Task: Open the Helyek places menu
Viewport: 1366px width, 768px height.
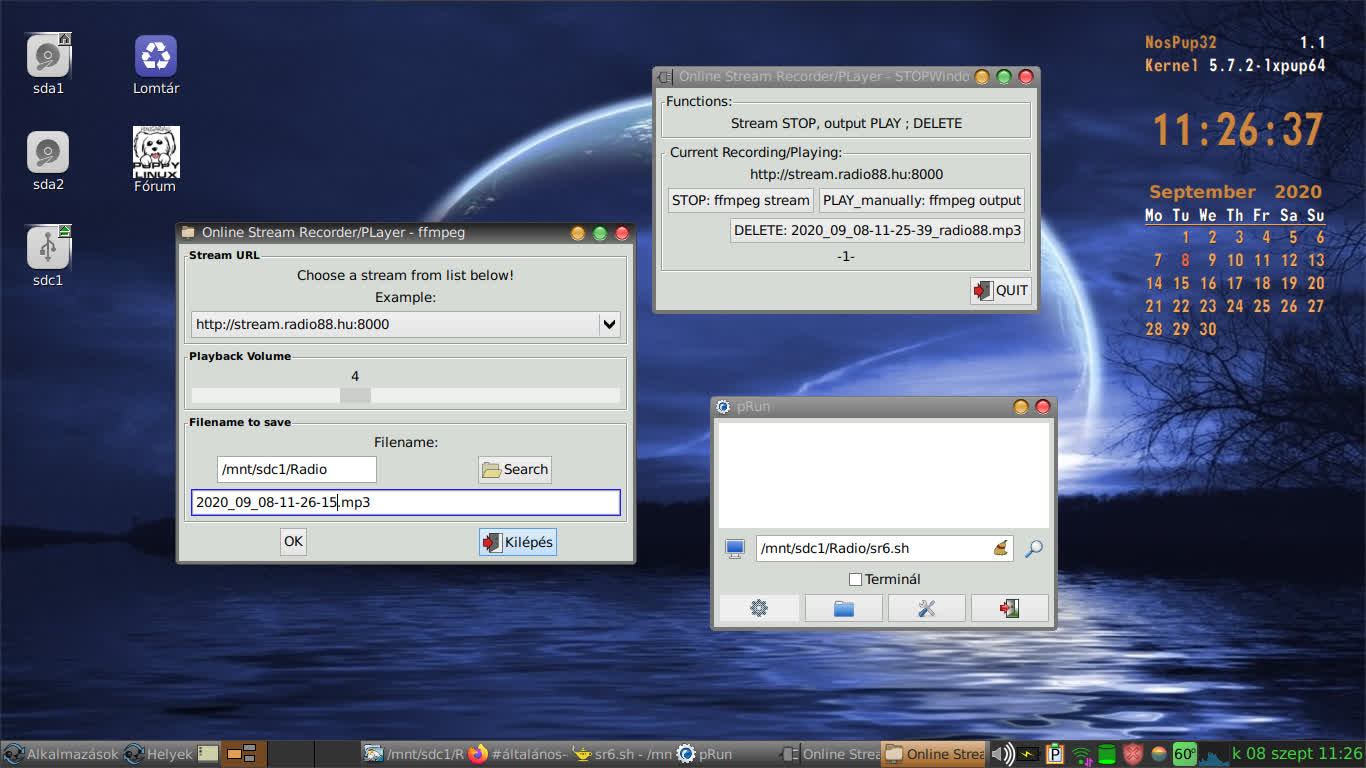Action: point(158,754)
